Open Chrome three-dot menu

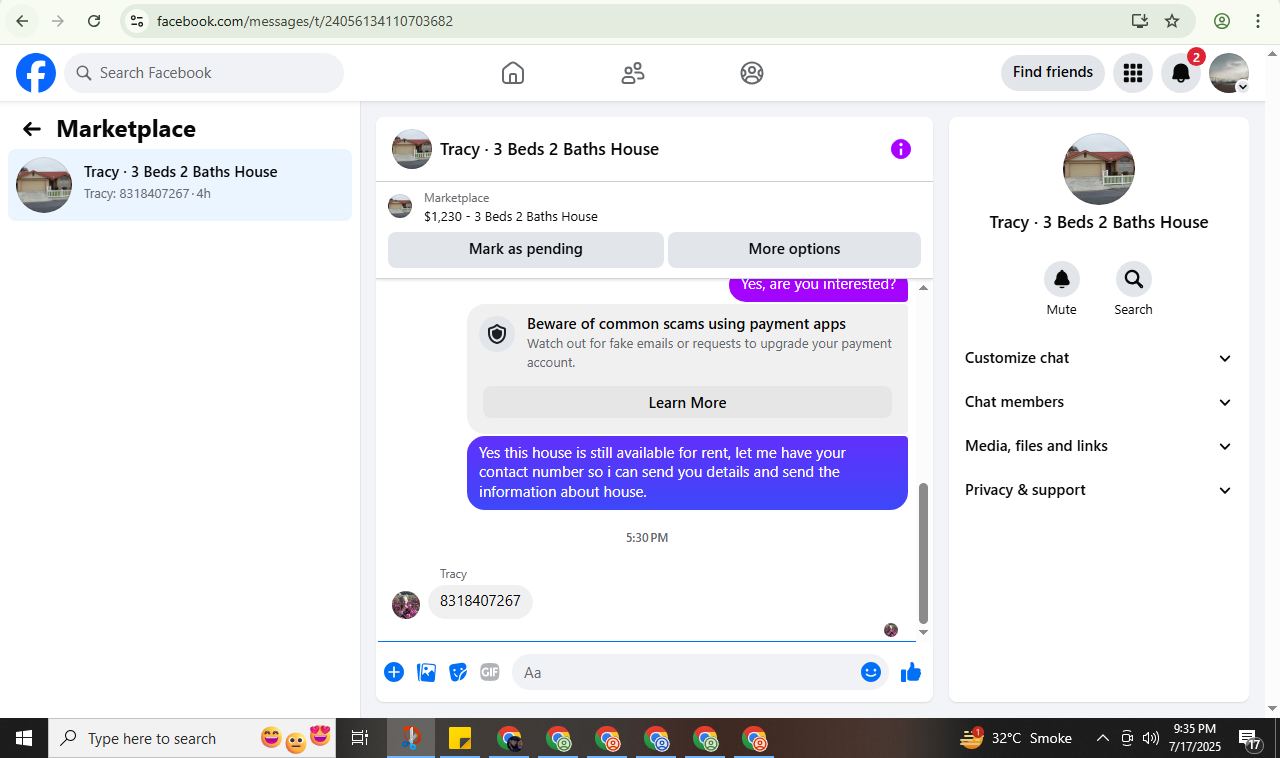[1258, 21]
